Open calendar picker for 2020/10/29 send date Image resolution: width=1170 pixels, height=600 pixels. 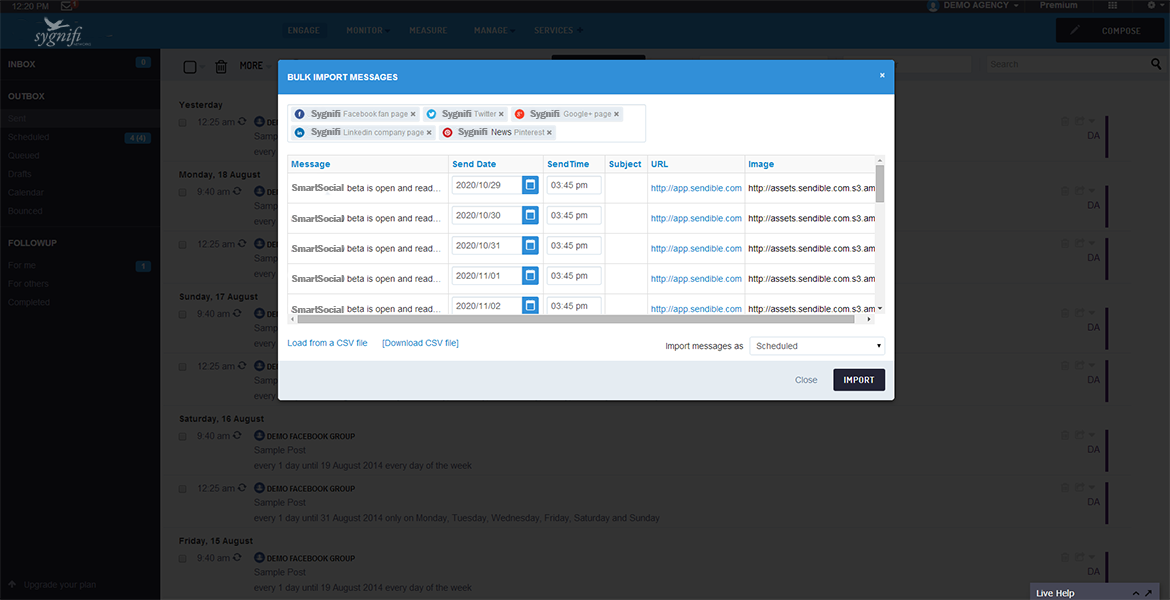[530, 185]
